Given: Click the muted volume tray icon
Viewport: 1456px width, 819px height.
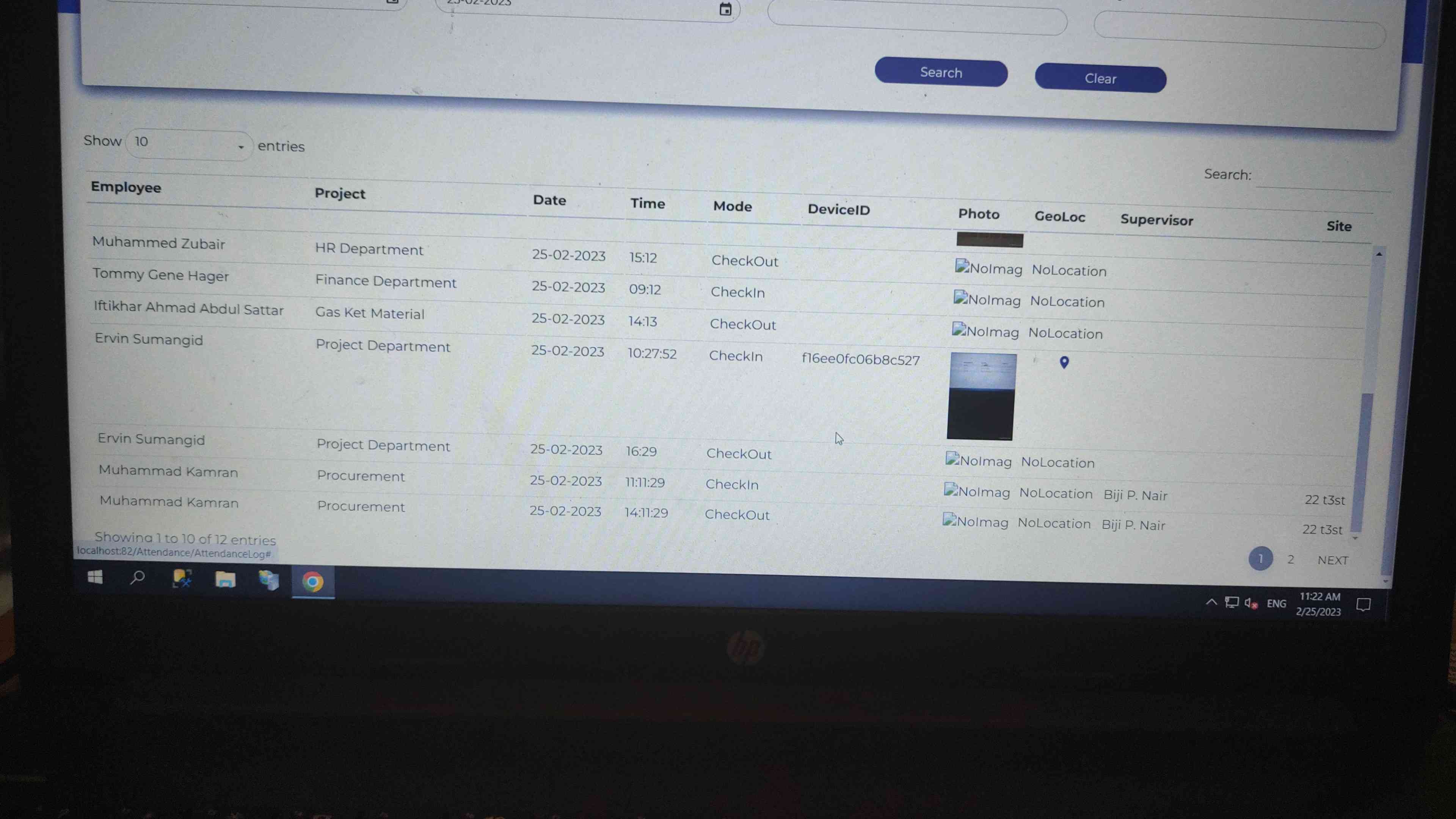Looking at the screenshot, I should (x=1250, y=603).
